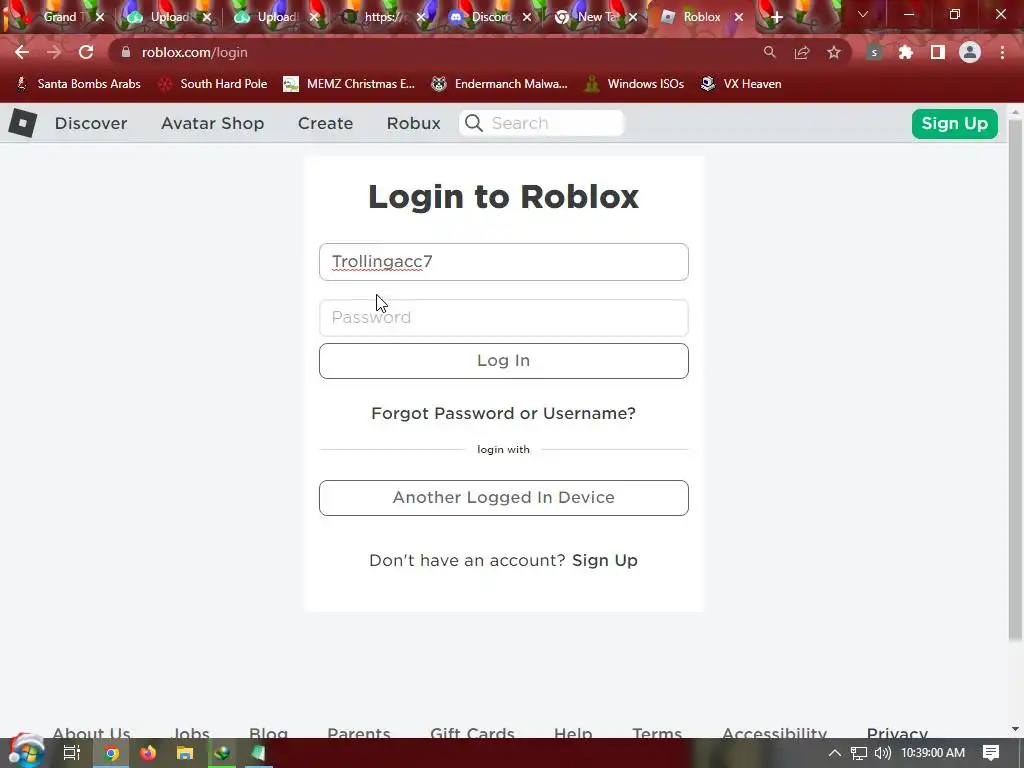The image size is (1024, 768).
Task: Click the Chrome taskbar icon
Action: pos(112,753)
